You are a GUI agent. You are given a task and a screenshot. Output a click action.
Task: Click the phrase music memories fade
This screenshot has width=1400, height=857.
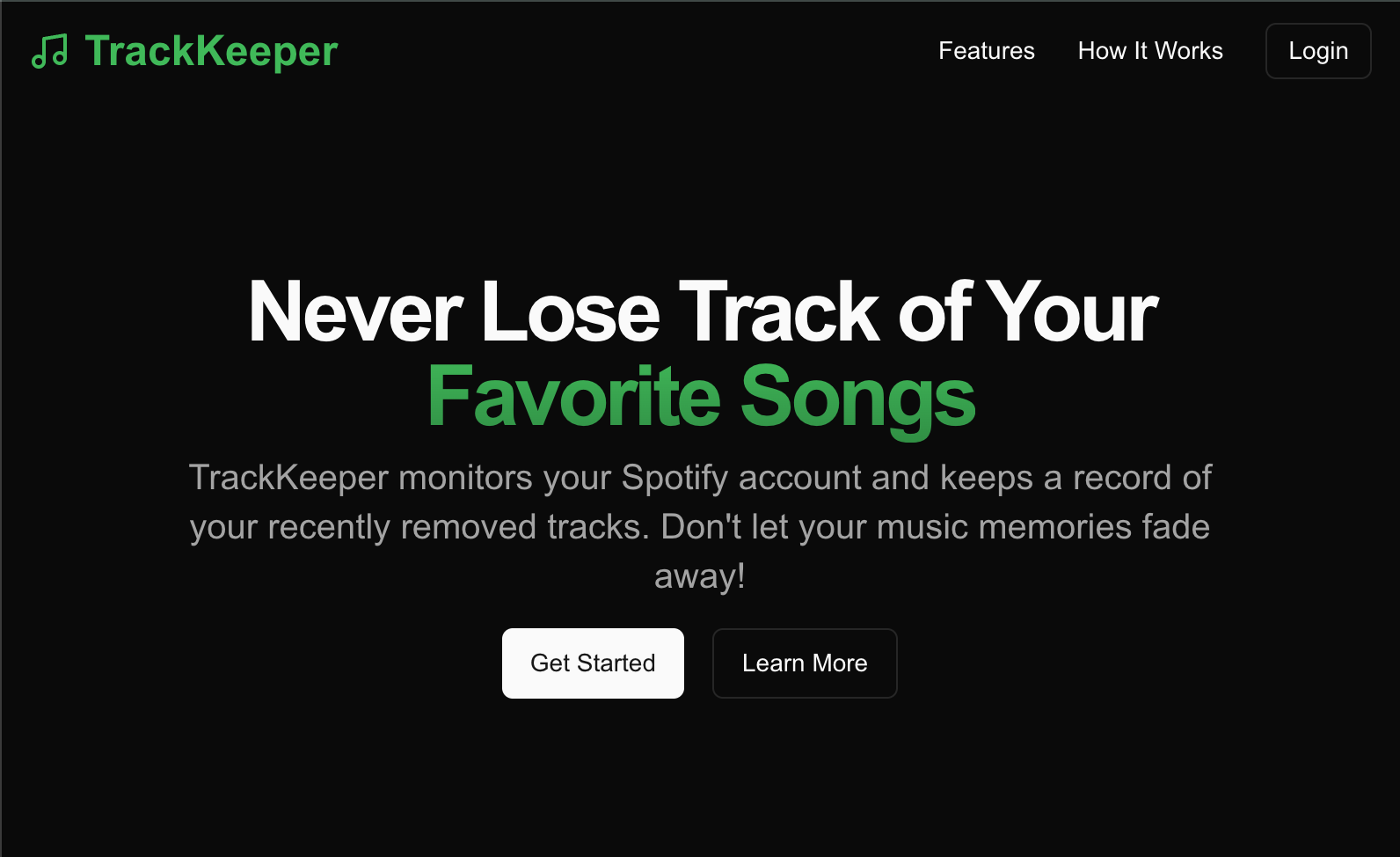tap(1043, 527)
